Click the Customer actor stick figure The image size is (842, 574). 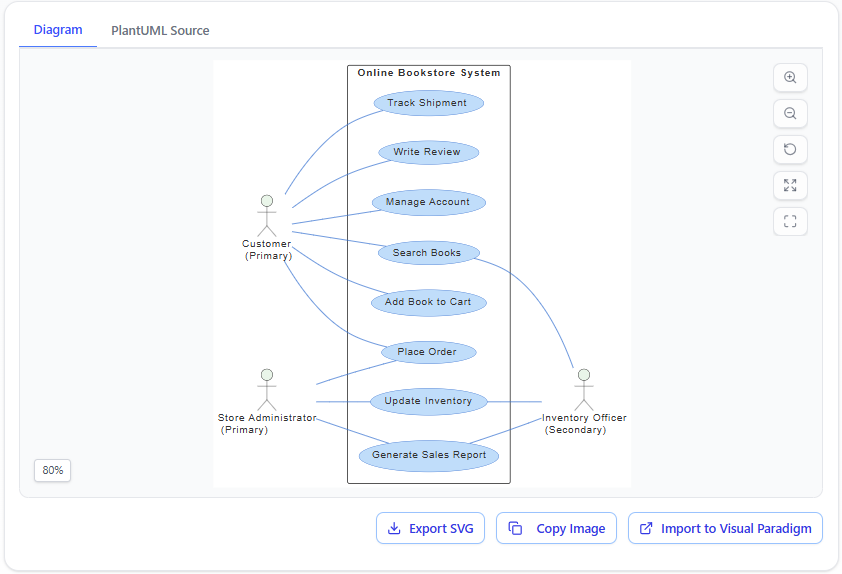[266, 215]
